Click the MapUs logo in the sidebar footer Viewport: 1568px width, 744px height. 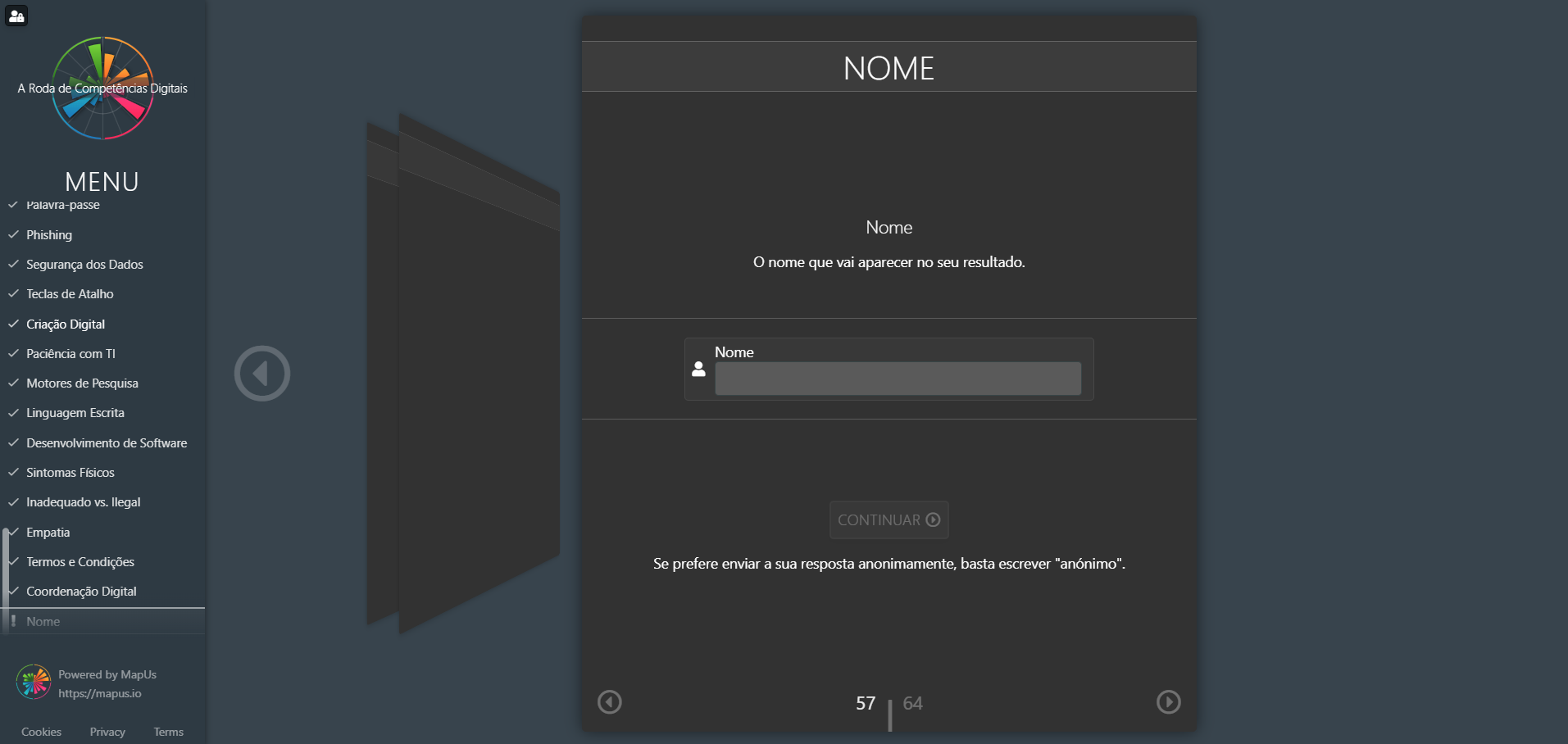tap(34, 682)
